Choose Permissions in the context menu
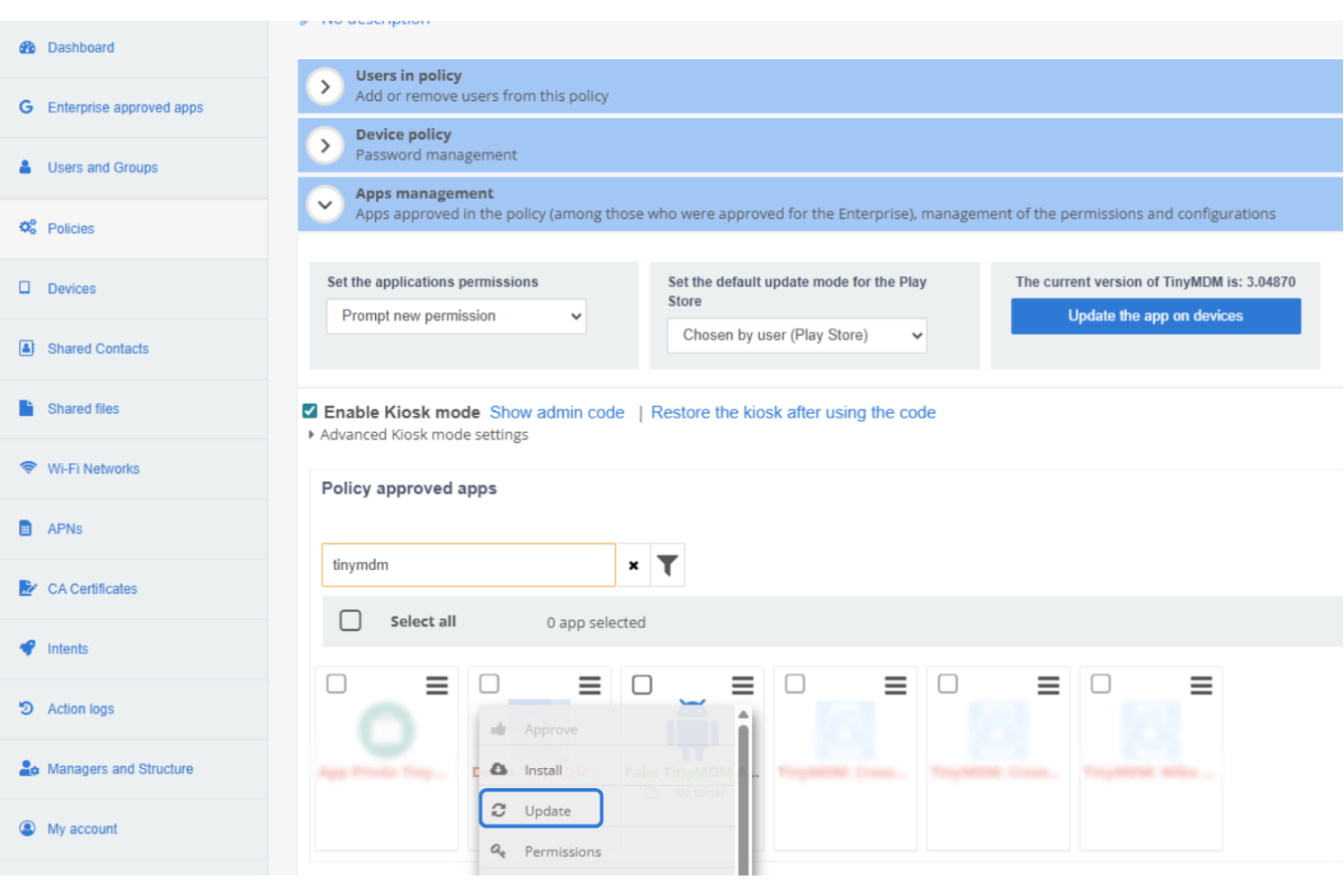The height and width of the screenshot is (896, 1344). pyautogui.click(x=607, y=852)
